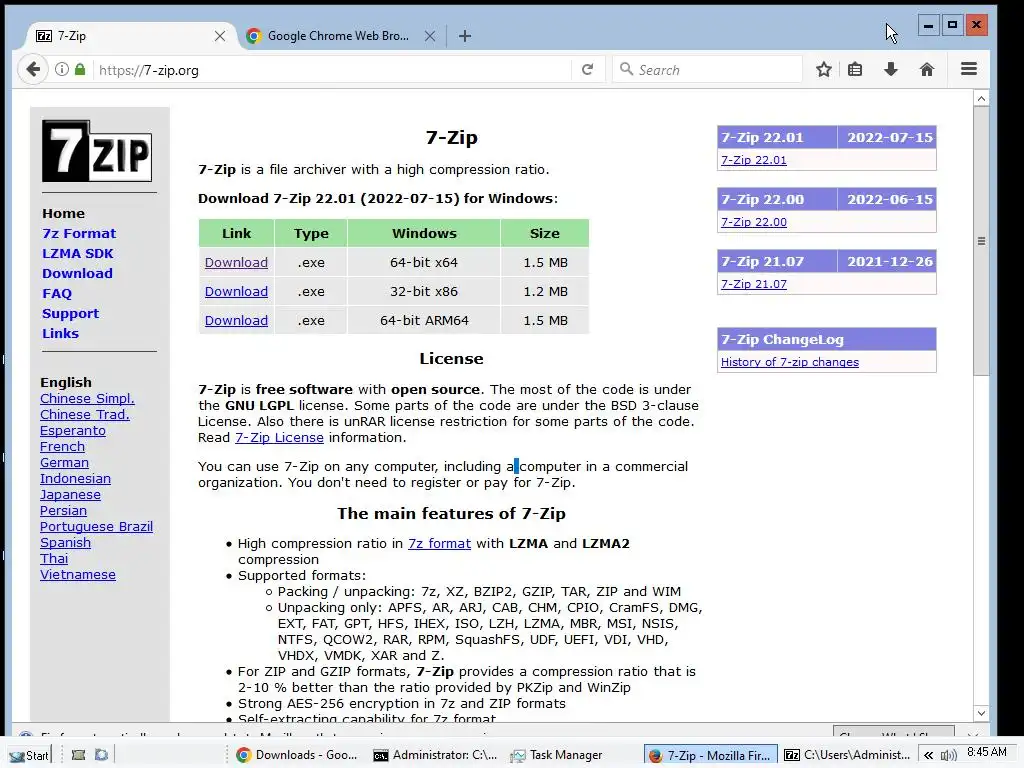Screen dimensions: 1024x768
Task: Open LZMA SDK page in sidebar
Action: point(78,253)
